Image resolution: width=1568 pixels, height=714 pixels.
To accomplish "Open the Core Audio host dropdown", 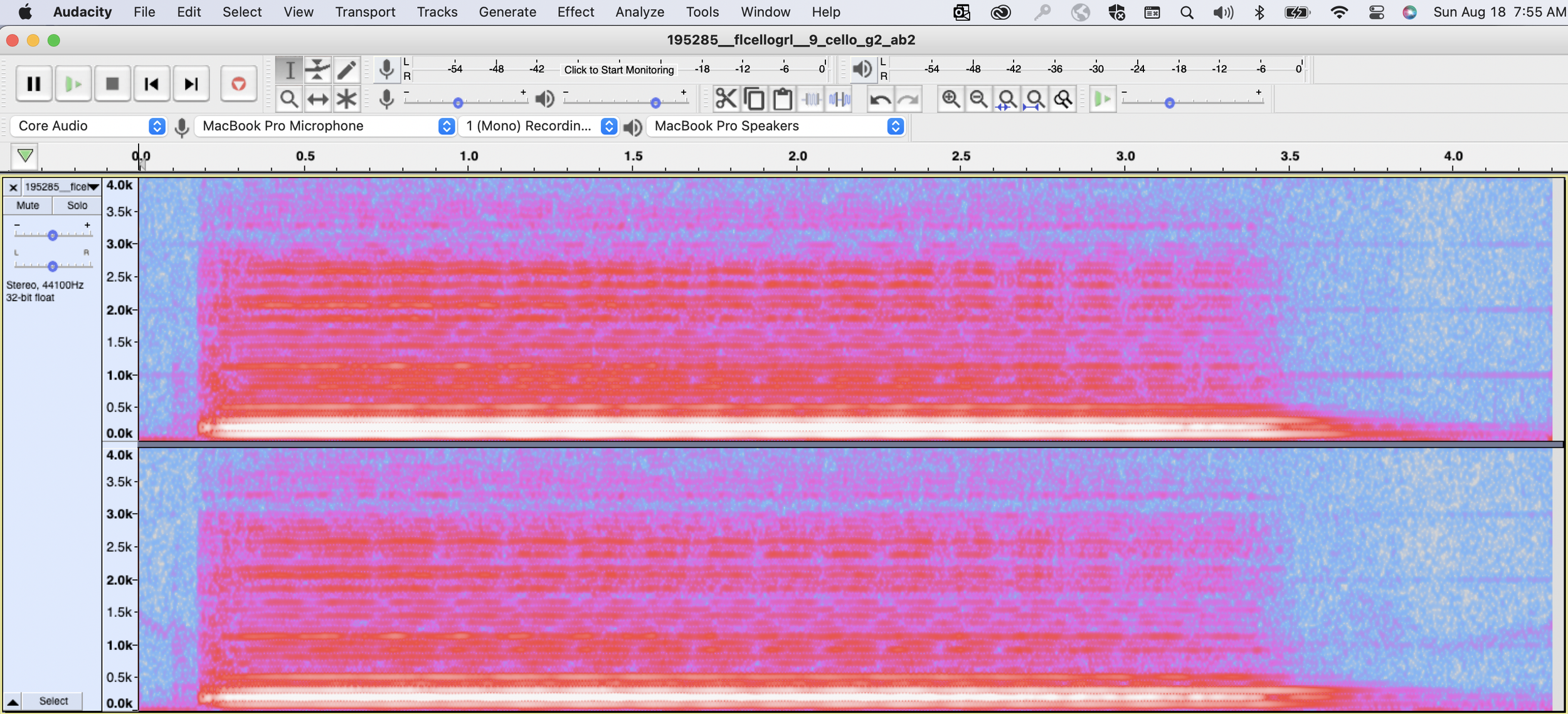I will 88,126.
